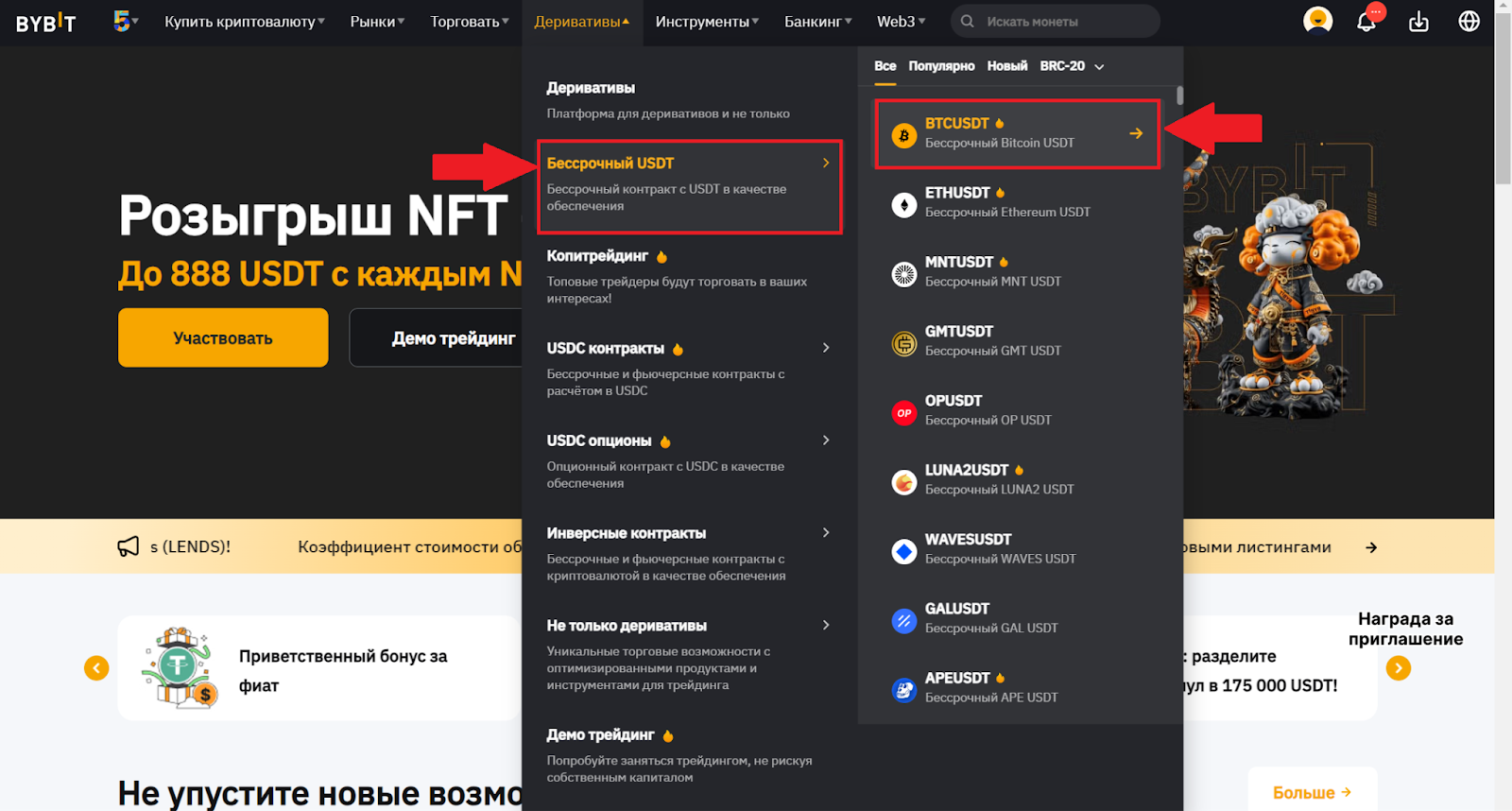Go to previous promo card
Image resolution: width=1512 pixels, height=811 pixels.
pos(96,668)
